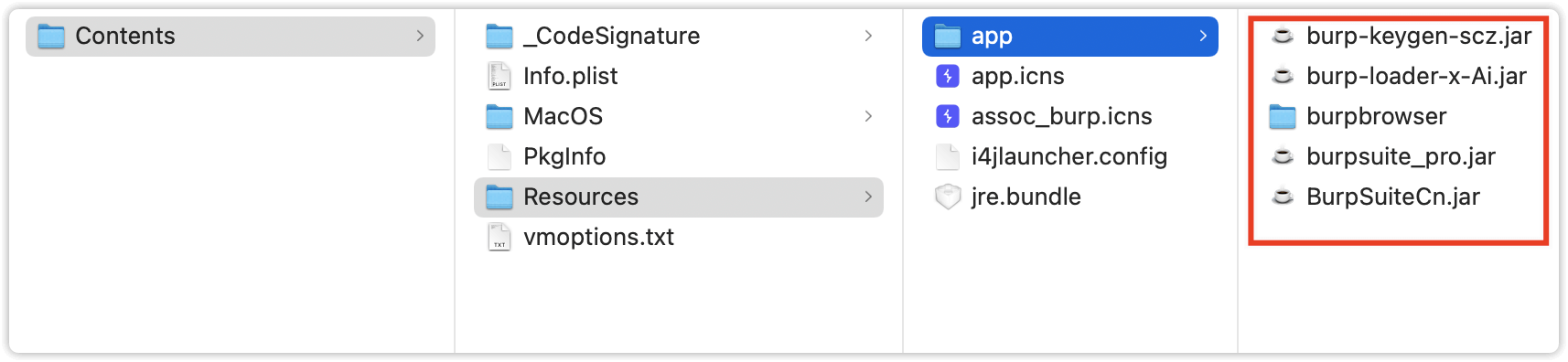Click the assoc_burp.icns icon file
This screenshot has width=1568, height=362.
[948, 116]
